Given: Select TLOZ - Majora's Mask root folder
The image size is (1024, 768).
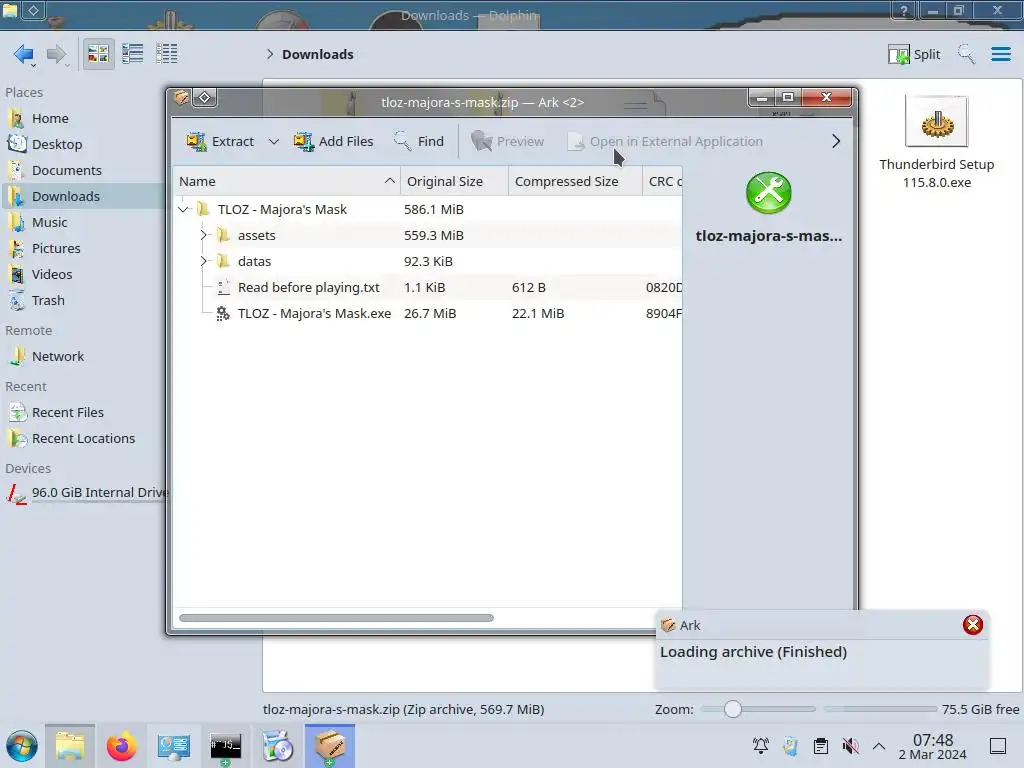Looking at the screenshot, I should click(x=282, y=210).
